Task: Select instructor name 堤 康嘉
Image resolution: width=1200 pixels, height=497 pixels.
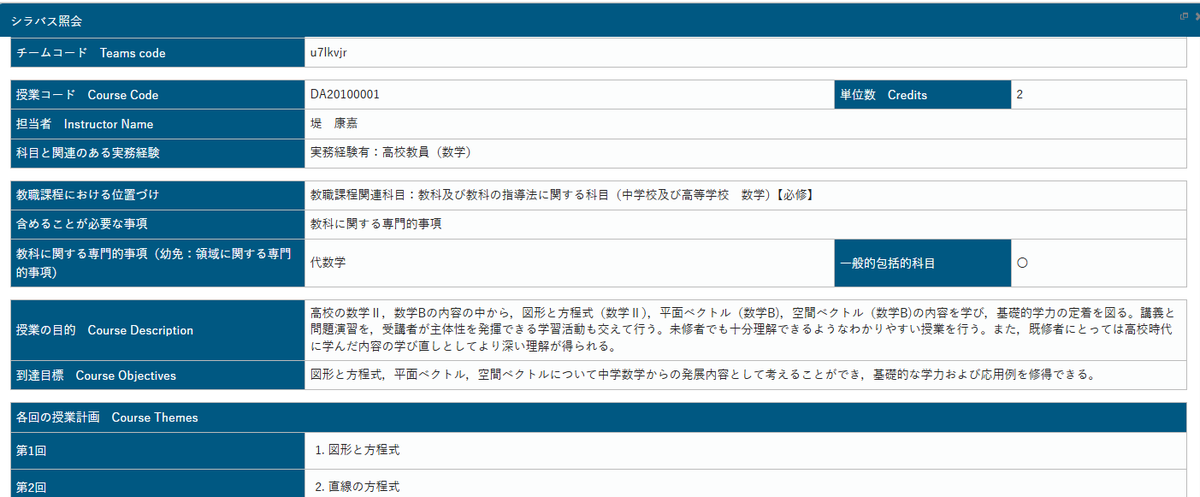Action: click(x=335, y=124)
